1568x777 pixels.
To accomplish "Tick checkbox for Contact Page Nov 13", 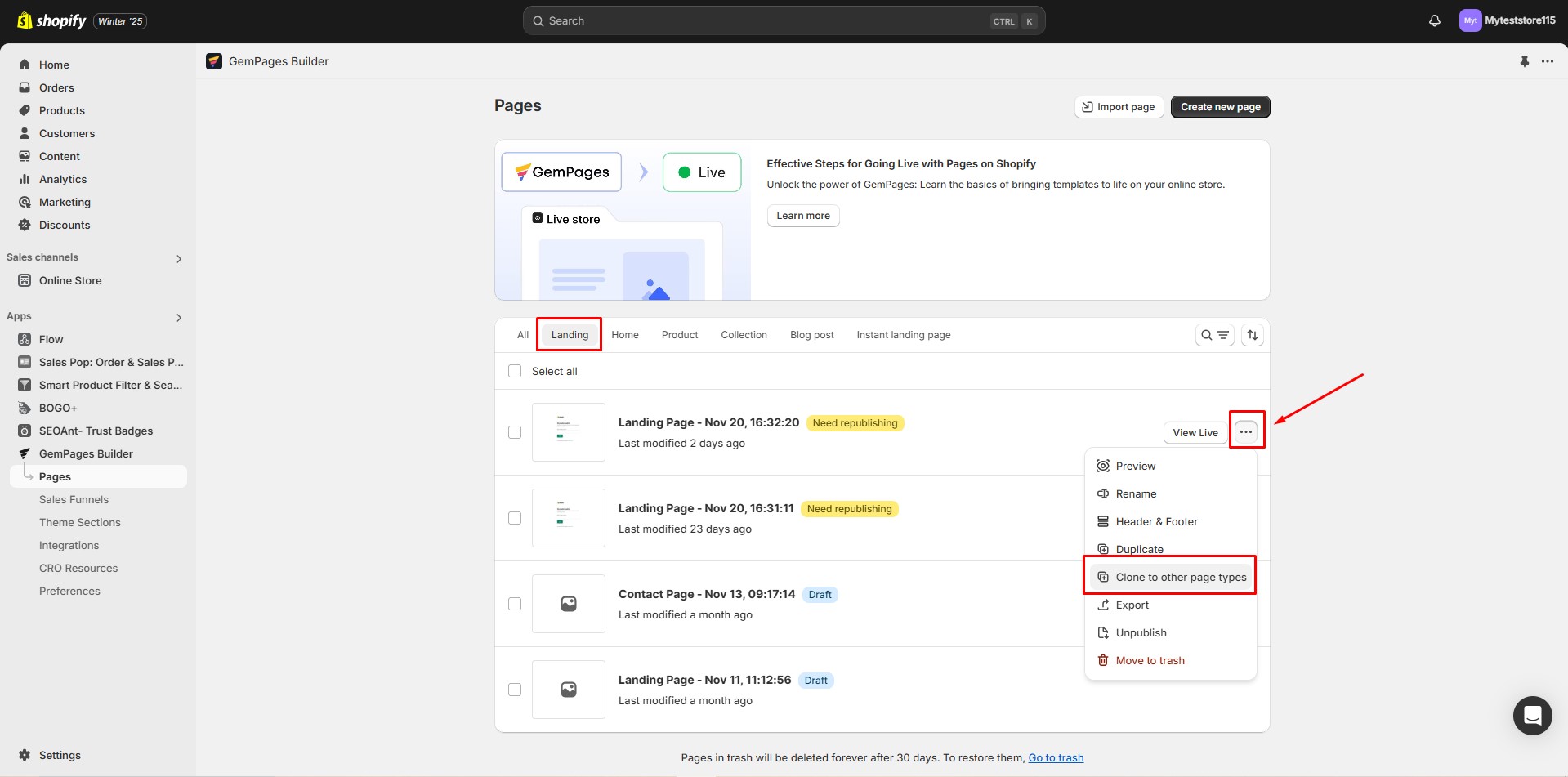I will [515, 604].
